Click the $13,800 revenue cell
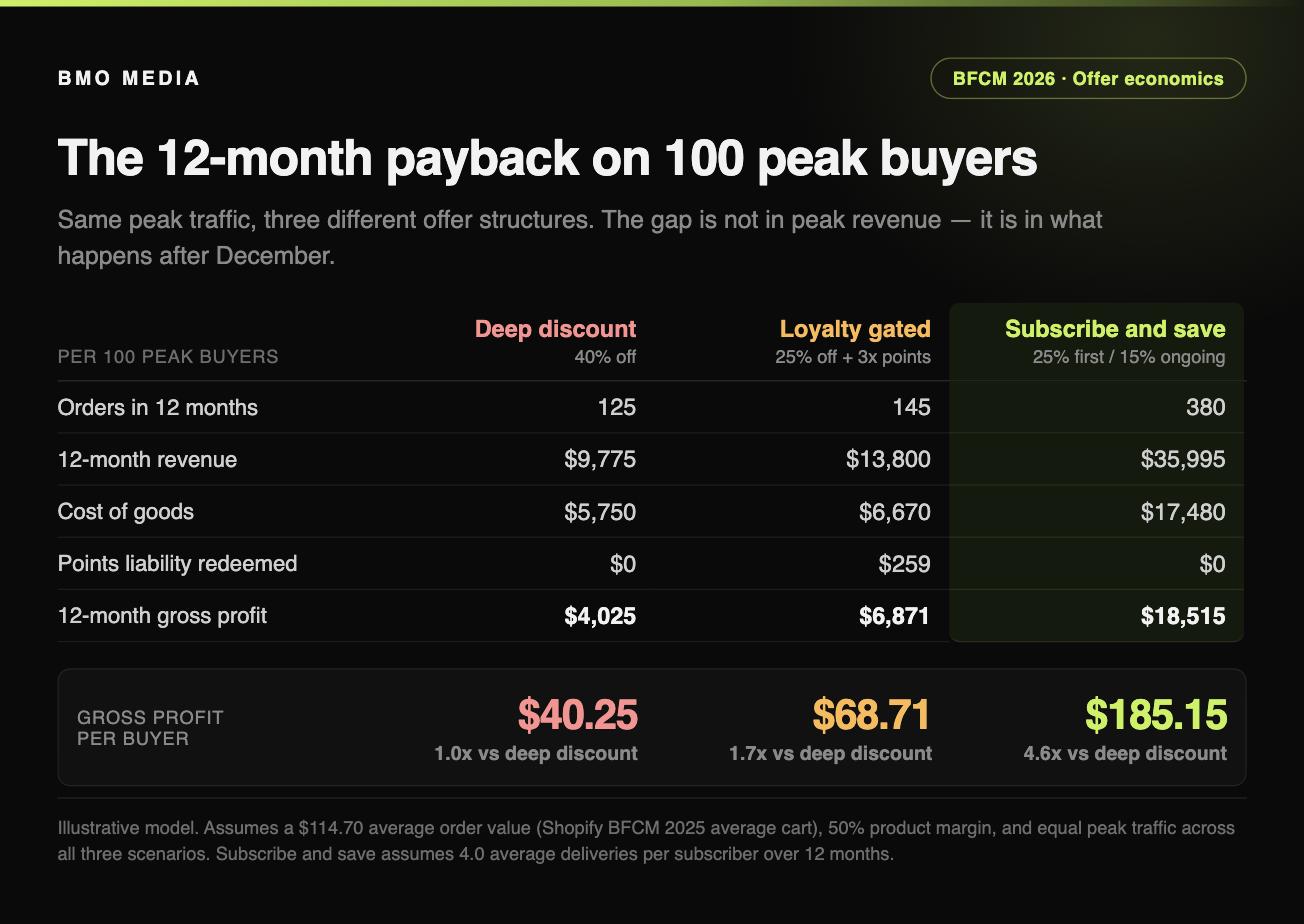 pos(888,459)
